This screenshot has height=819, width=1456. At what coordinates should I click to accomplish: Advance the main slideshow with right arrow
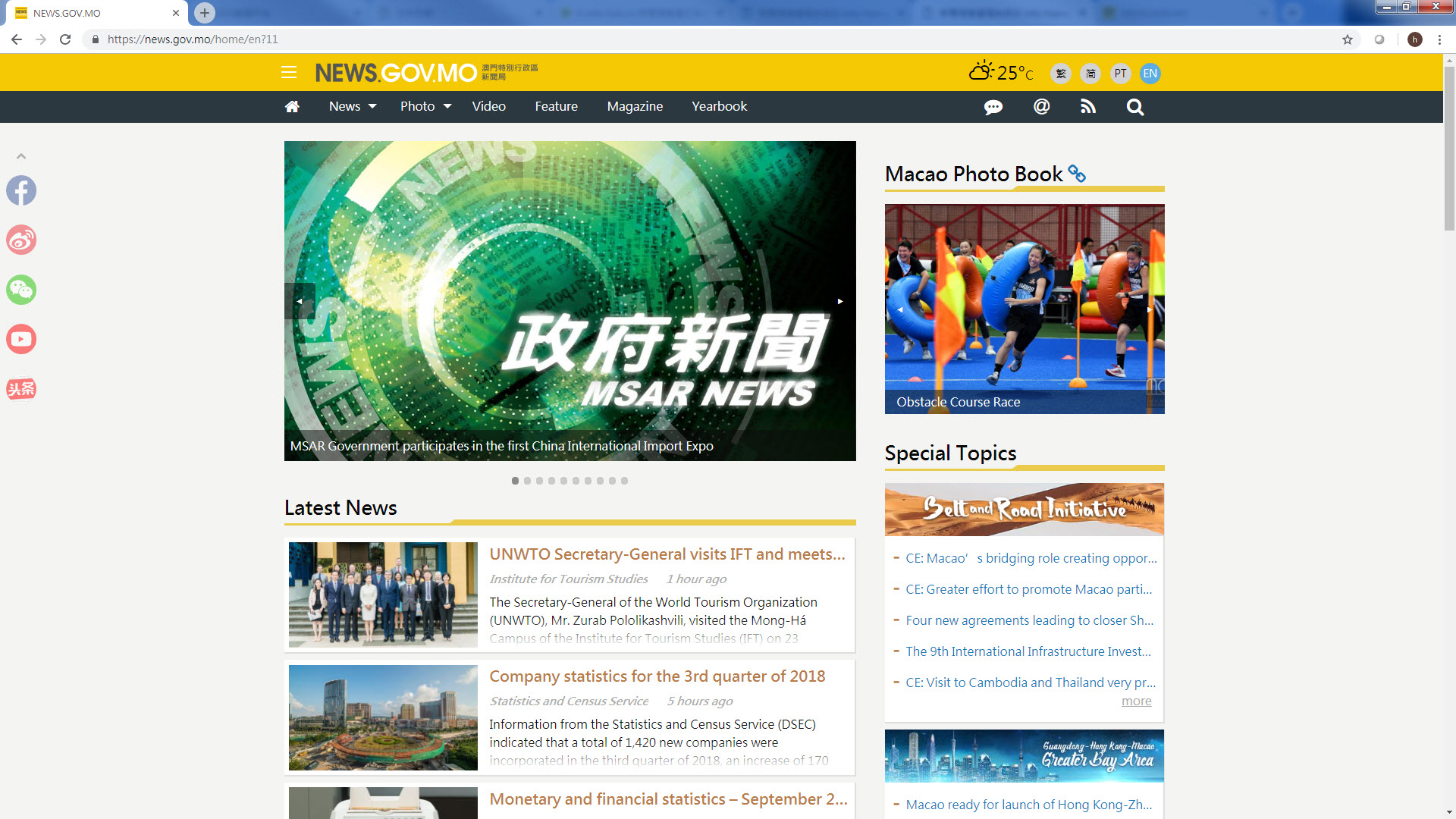coord(840,301)
